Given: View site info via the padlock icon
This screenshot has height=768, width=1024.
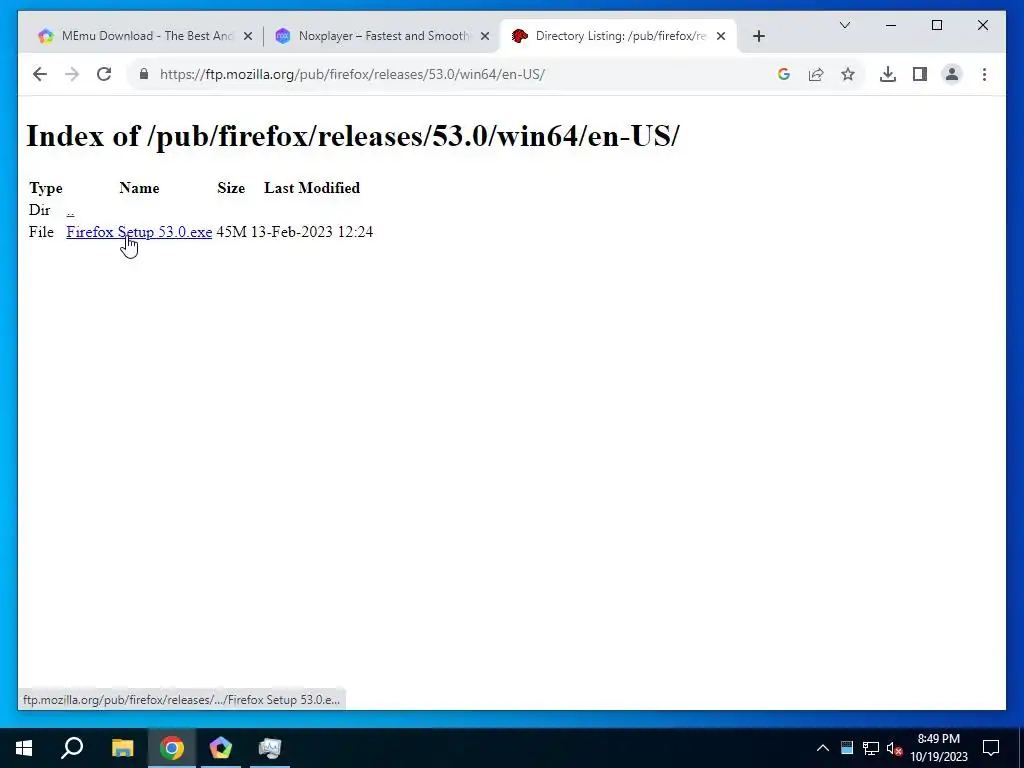Looking at the screenshot, I should click(144, 74).
